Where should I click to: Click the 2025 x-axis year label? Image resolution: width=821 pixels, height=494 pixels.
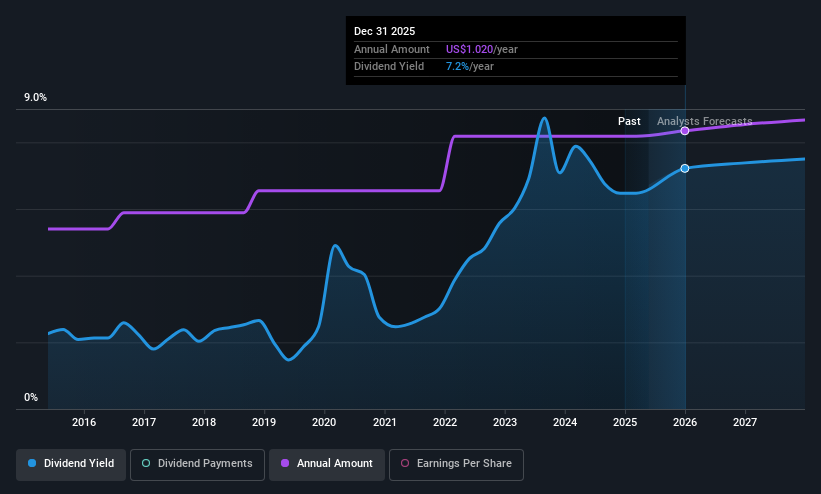[625, 422]
